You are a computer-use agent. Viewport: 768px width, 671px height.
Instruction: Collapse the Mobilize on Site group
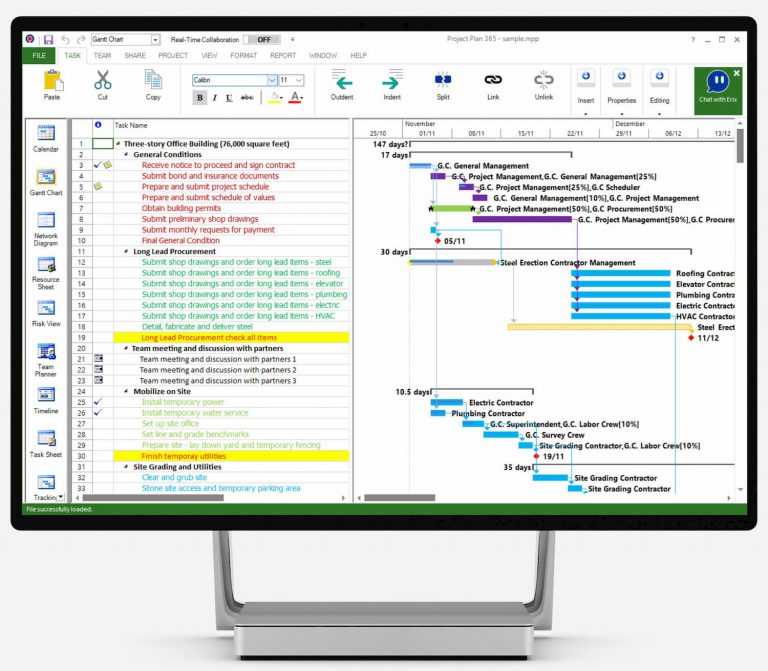tap(126, 391)
